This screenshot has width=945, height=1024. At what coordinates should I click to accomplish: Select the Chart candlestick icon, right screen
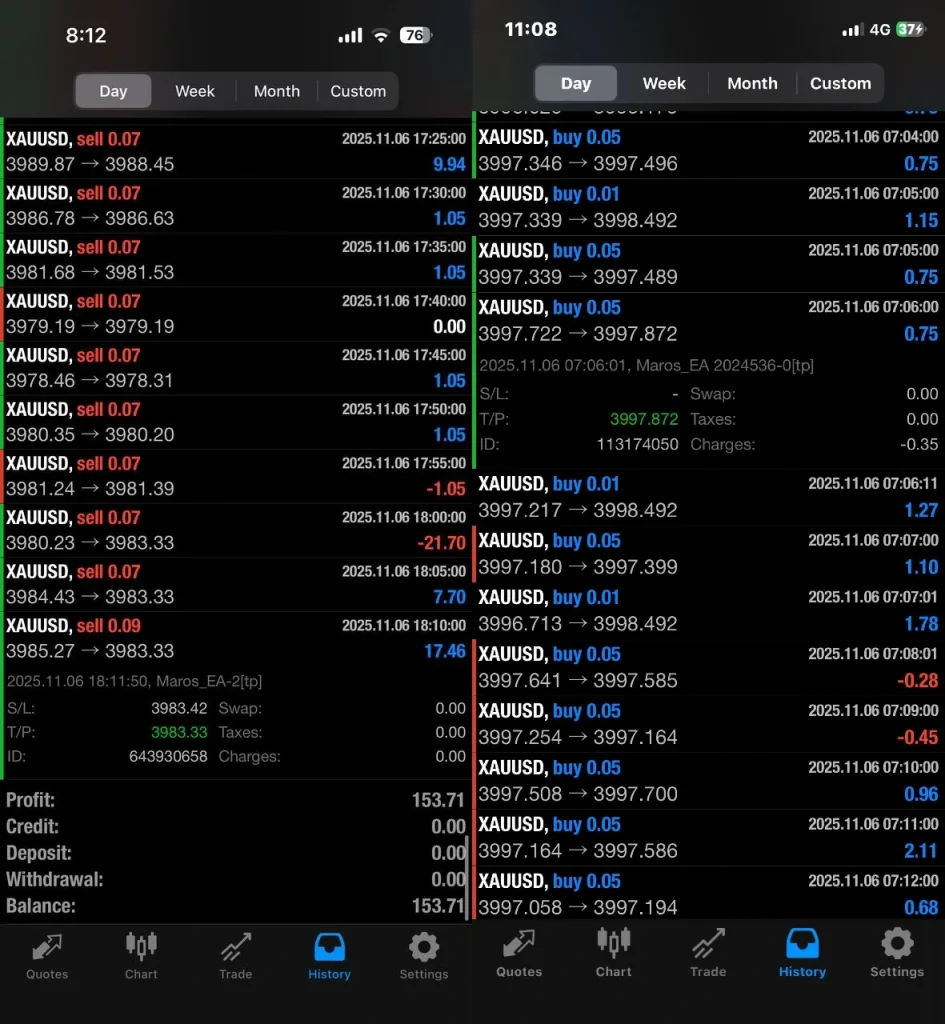click(613, 950)
